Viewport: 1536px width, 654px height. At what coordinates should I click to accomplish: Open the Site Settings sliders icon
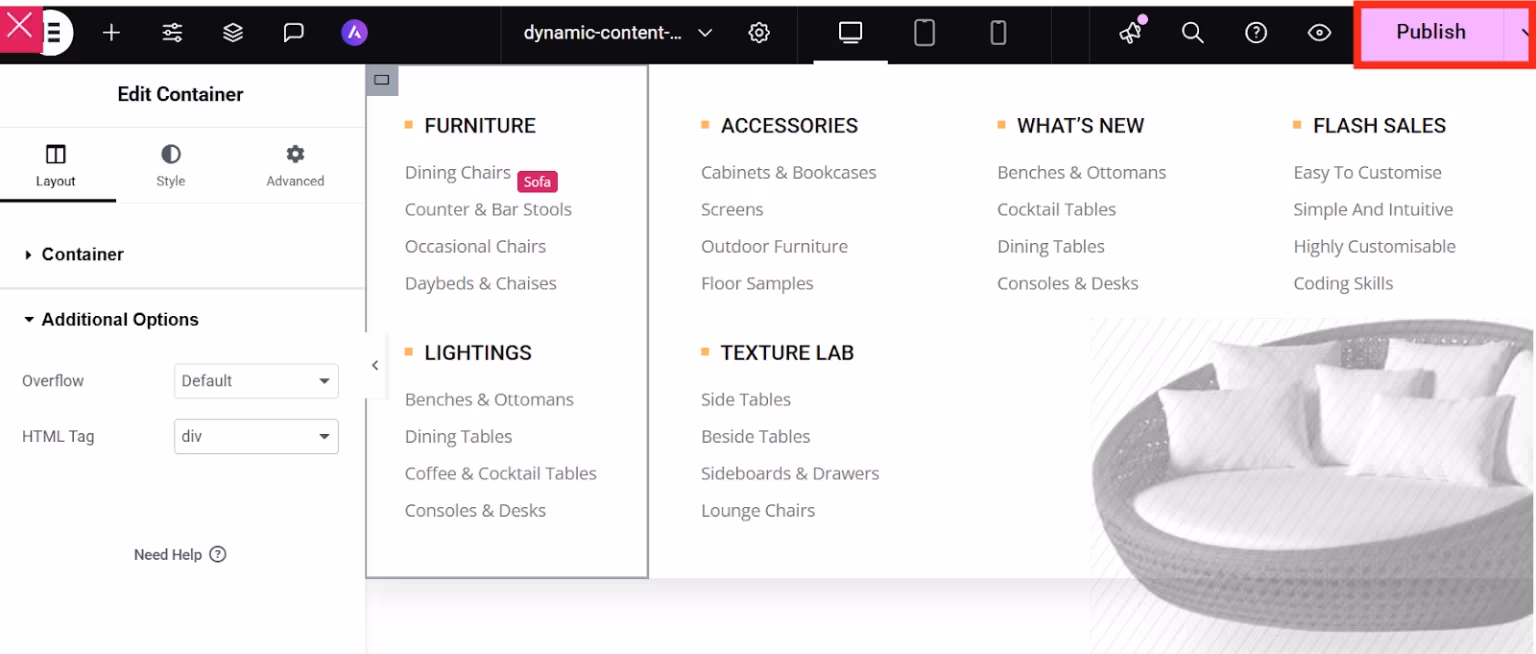coord(171,32)
